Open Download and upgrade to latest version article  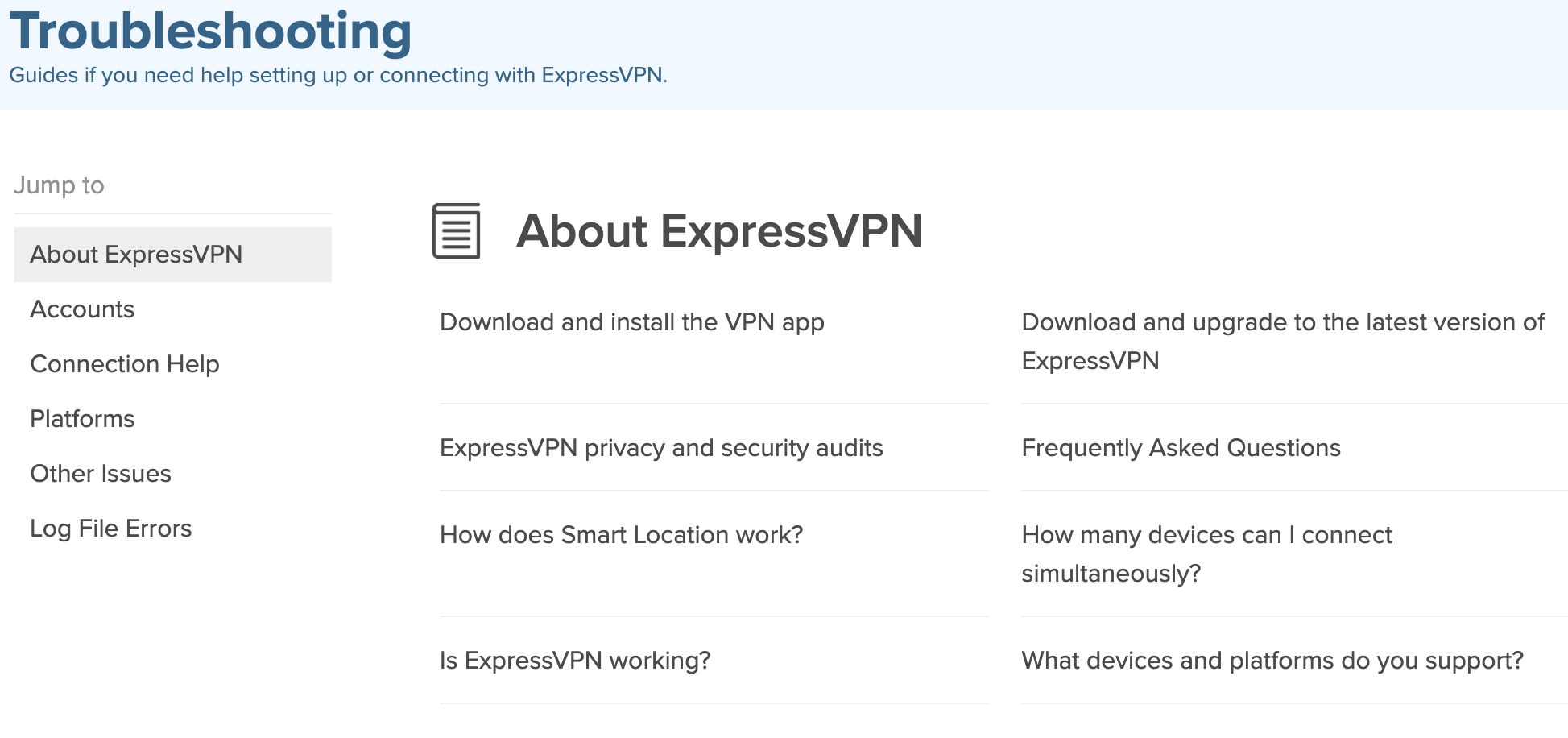[1283, 342]
